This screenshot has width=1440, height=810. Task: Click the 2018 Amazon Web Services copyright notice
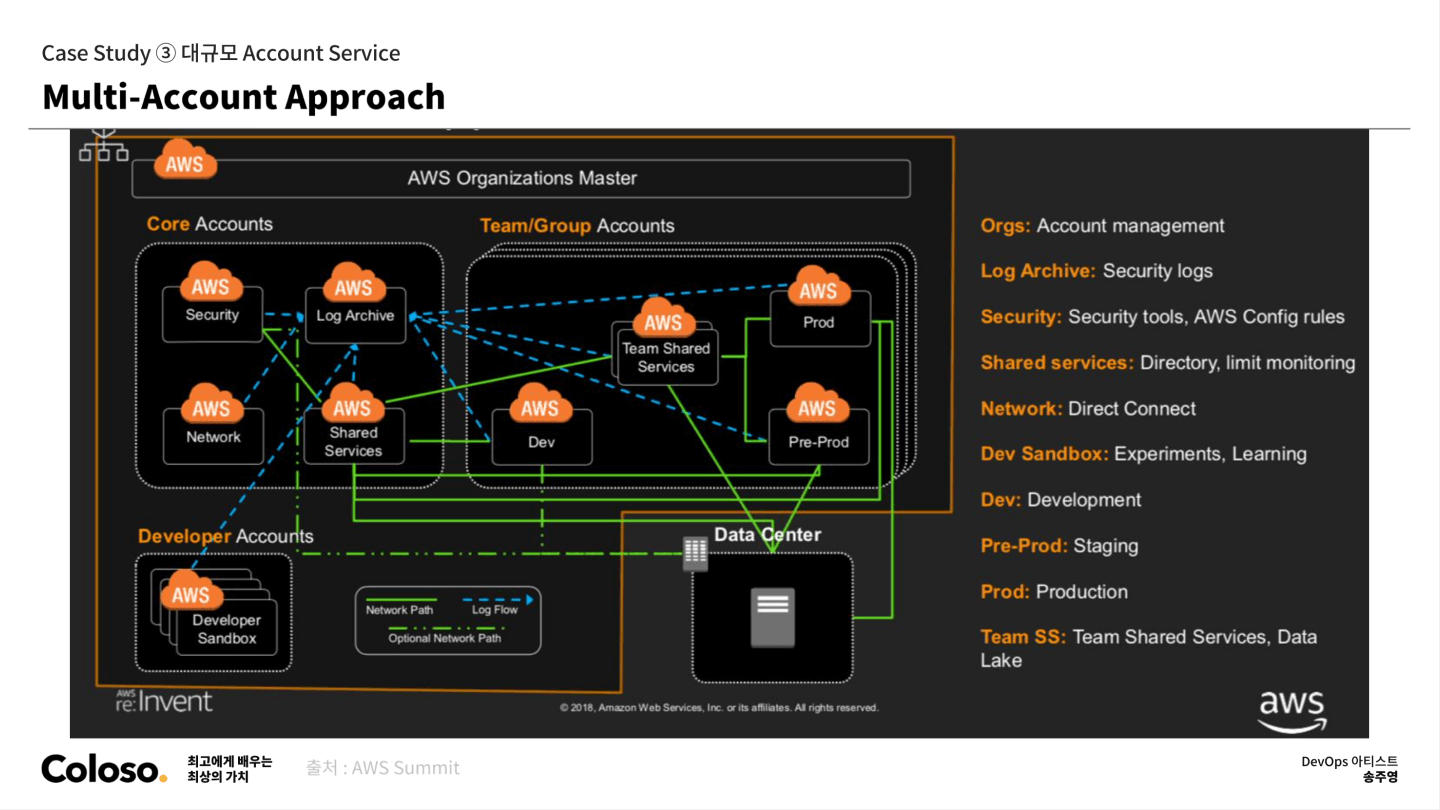pyautogui.click(x=719, y=708)
